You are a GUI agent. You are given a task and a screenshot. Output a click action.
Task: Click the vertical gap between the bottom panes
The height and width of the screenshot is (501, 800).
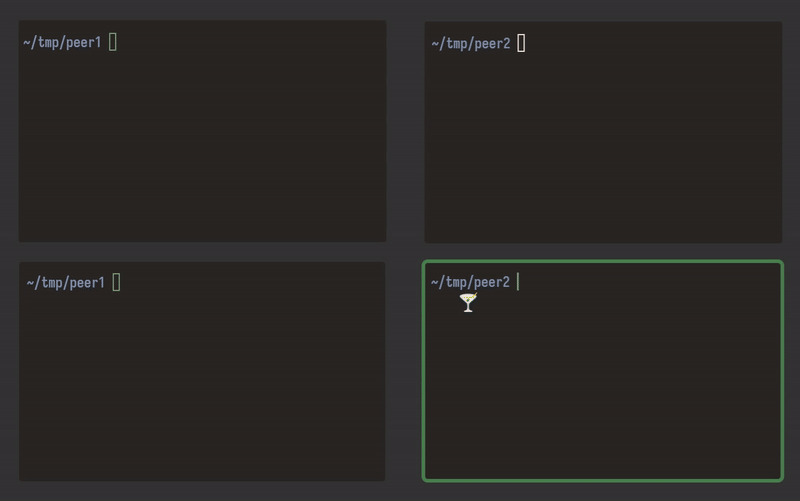pyautogui.click(x=404, y=371)
